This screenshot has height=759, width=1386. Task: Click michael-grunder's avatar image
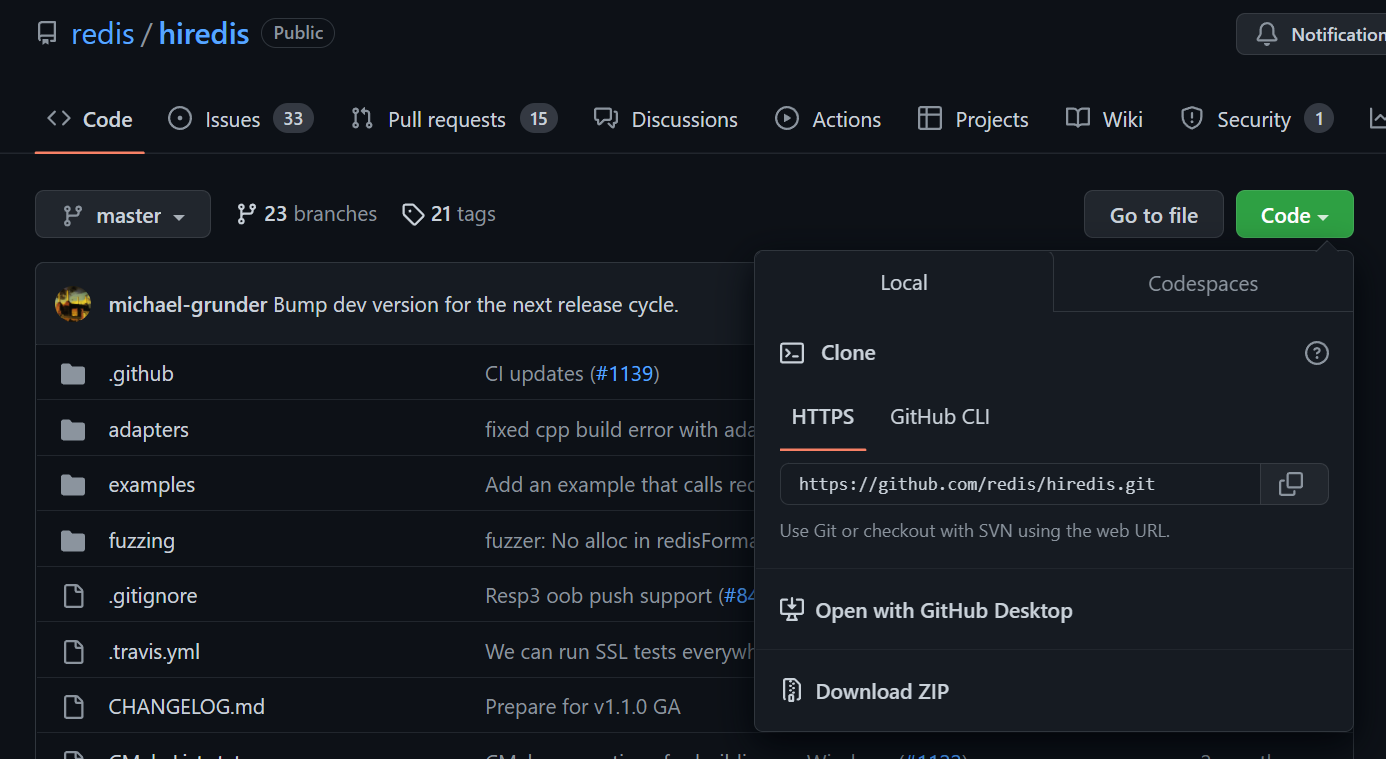pyautogui.click(x=73, y=305)
